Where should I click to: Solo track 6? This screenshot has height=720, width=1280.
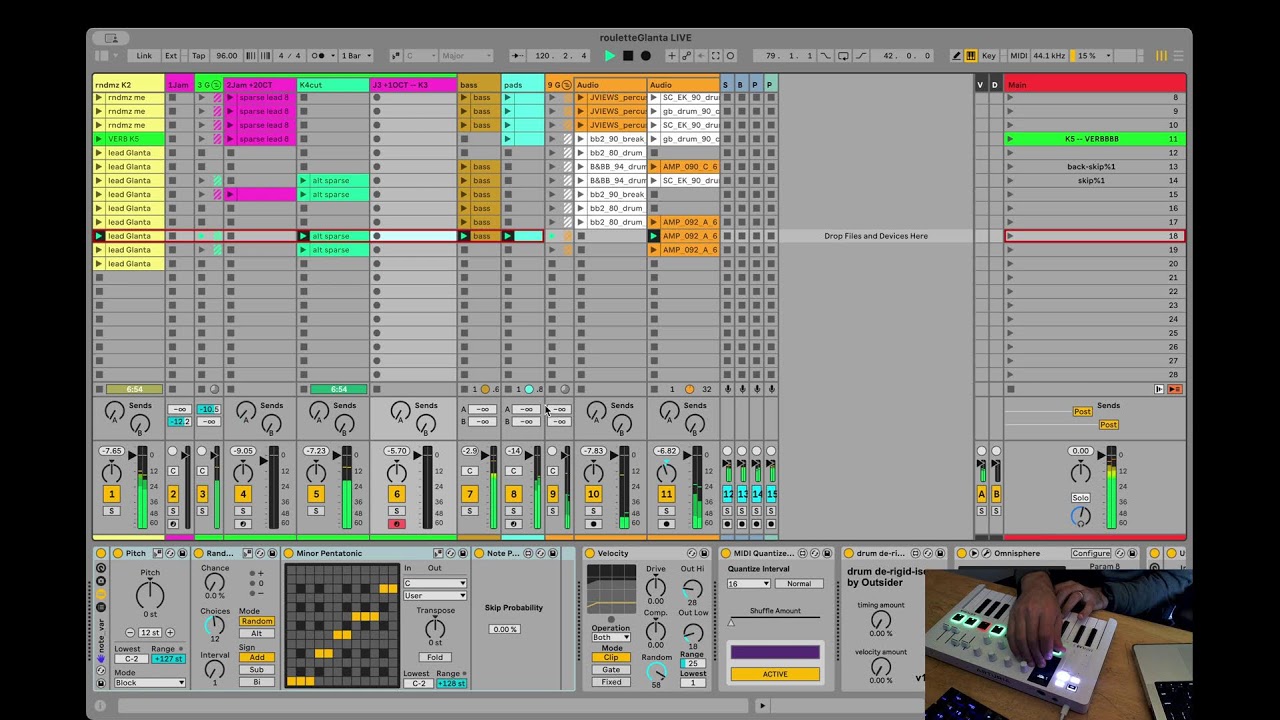coord(396,511)
